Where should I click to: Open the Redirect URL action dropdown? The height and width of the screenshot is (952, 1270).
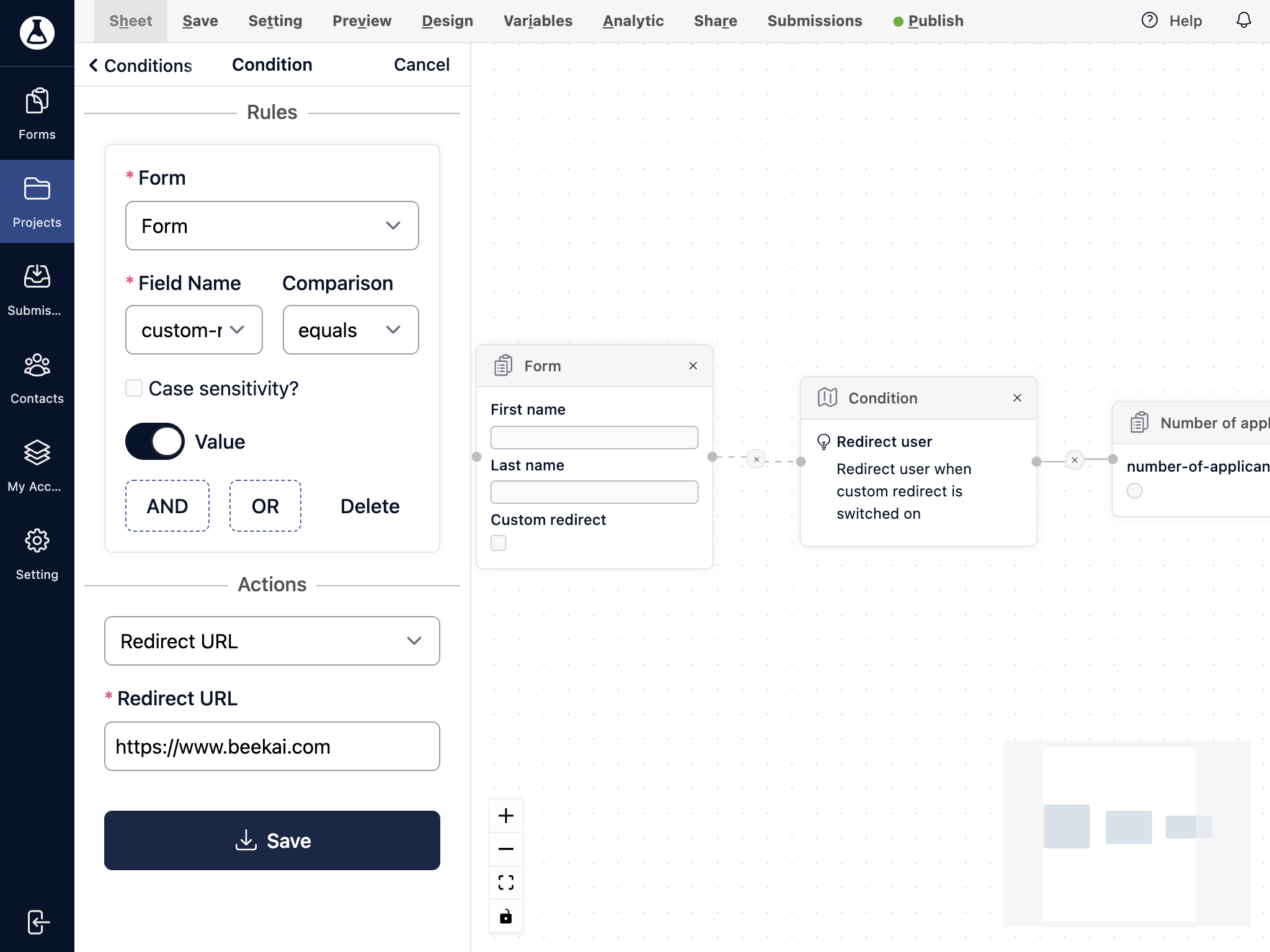(272, 641)
